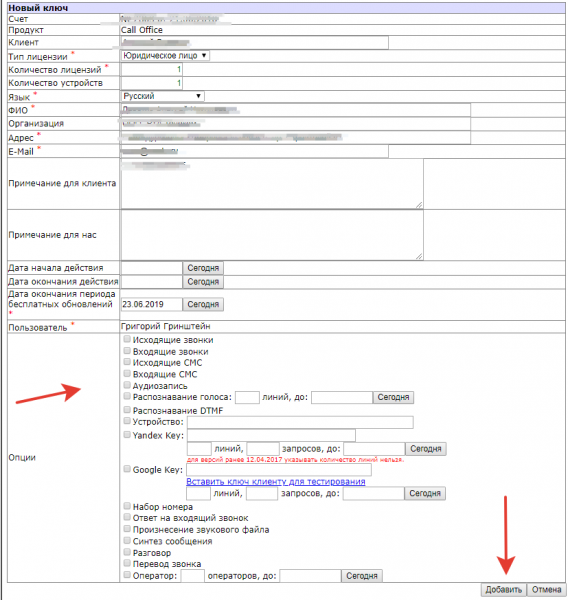The height and width of the screenshot is (600, 568).
Task: Click the Дата начала действия date field
Action: (x=152, y=268)
